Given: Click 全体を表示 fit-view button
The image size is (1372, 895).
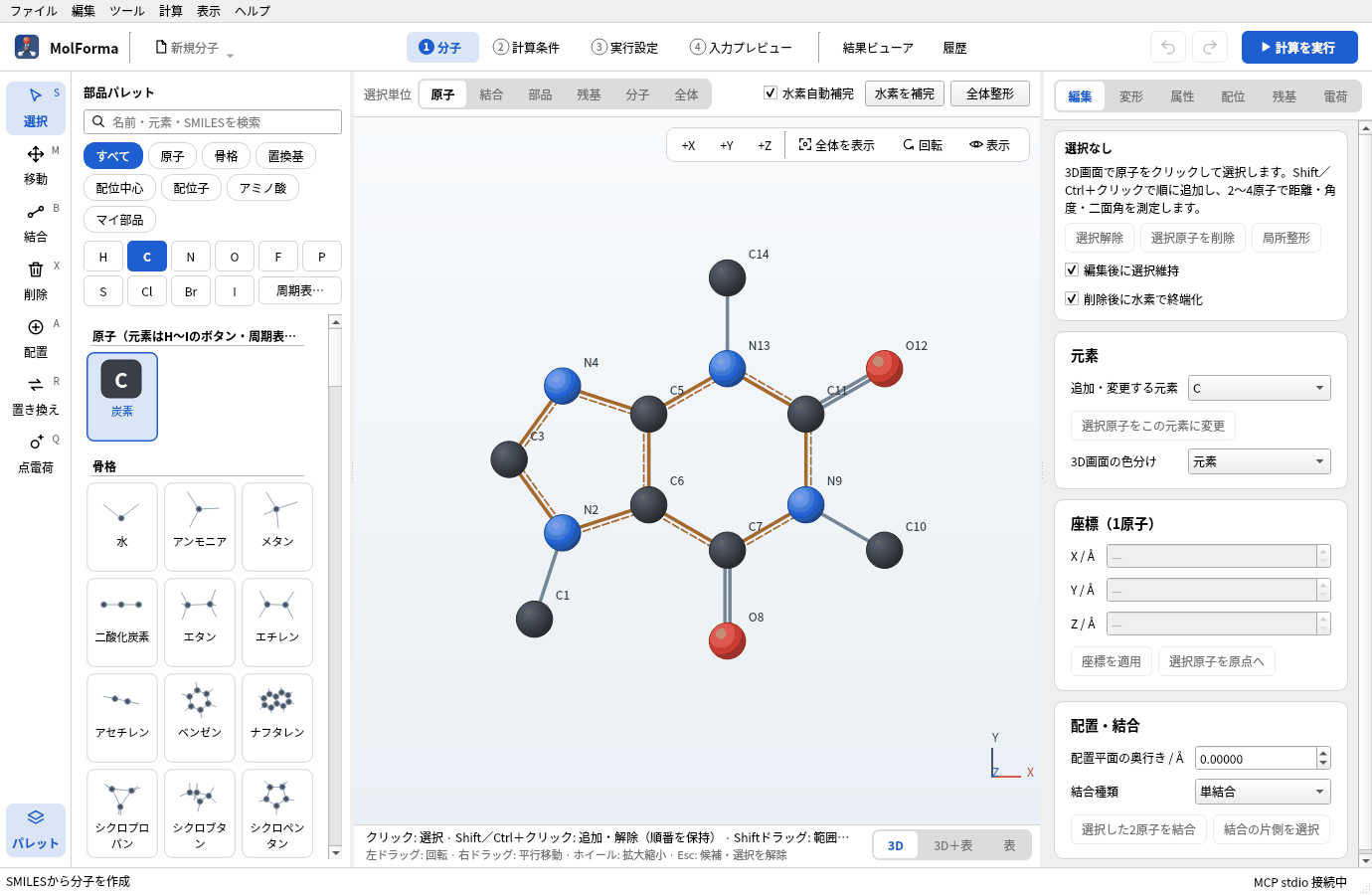Looking at the screenshot, I should pyautogui.click(x=836, y=145).
